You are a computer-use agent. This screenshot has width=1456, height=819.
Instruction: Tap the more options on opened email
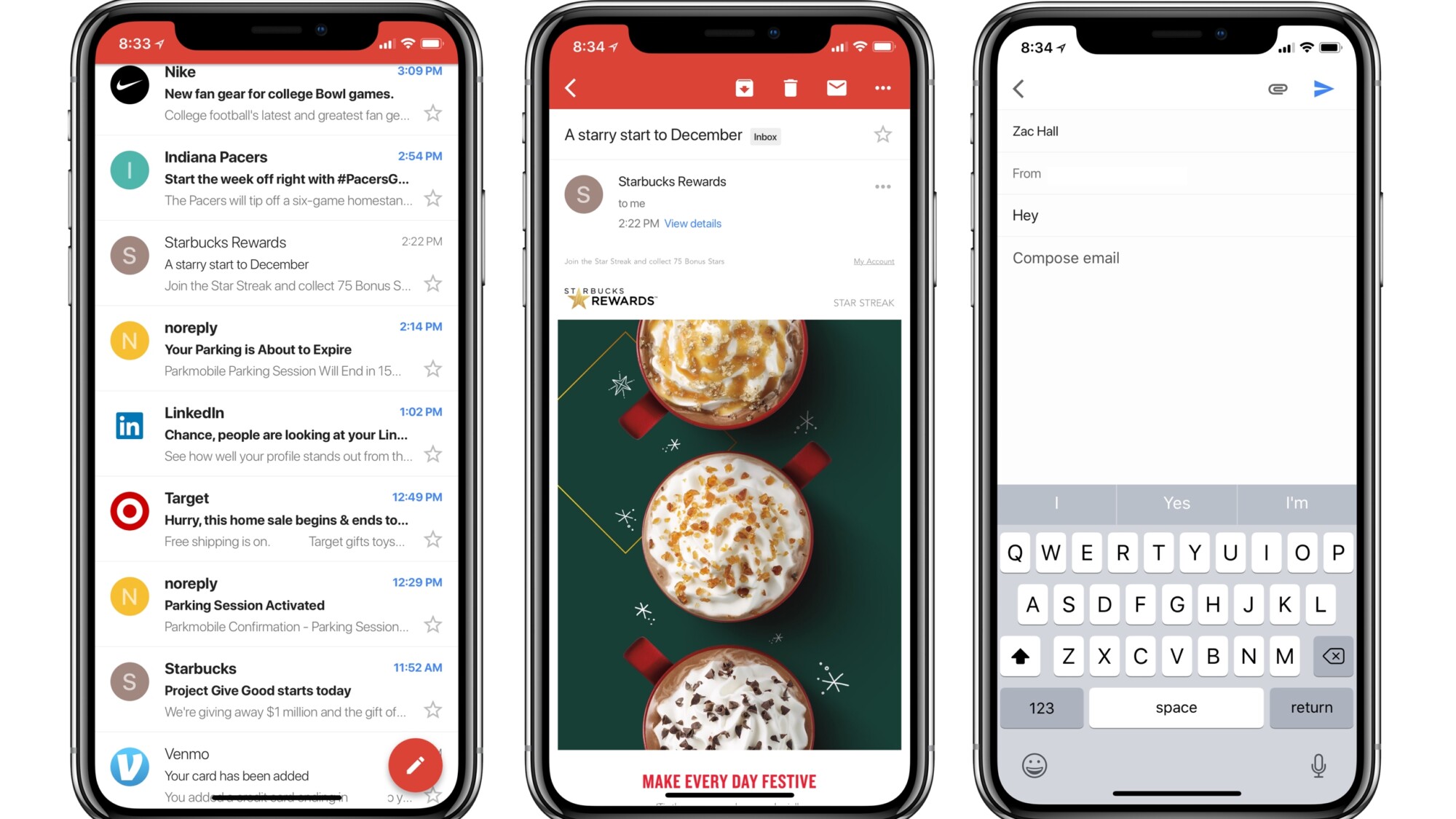tap(883, 88)
